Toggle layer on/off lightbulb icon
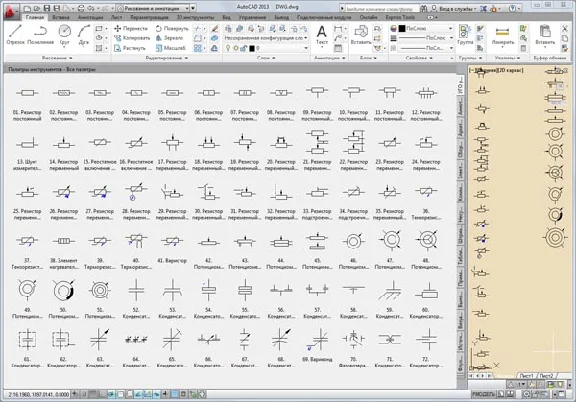 coord(228,48)
